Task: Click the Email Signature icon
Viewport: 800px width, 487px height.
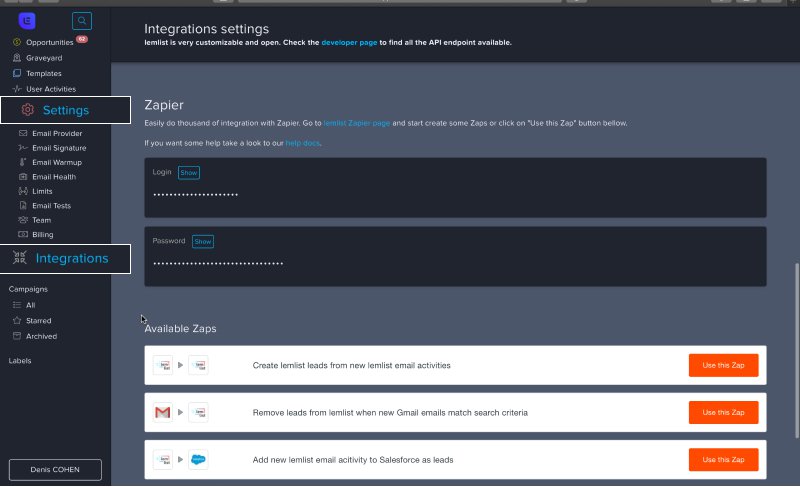Action: pos(23,148)
